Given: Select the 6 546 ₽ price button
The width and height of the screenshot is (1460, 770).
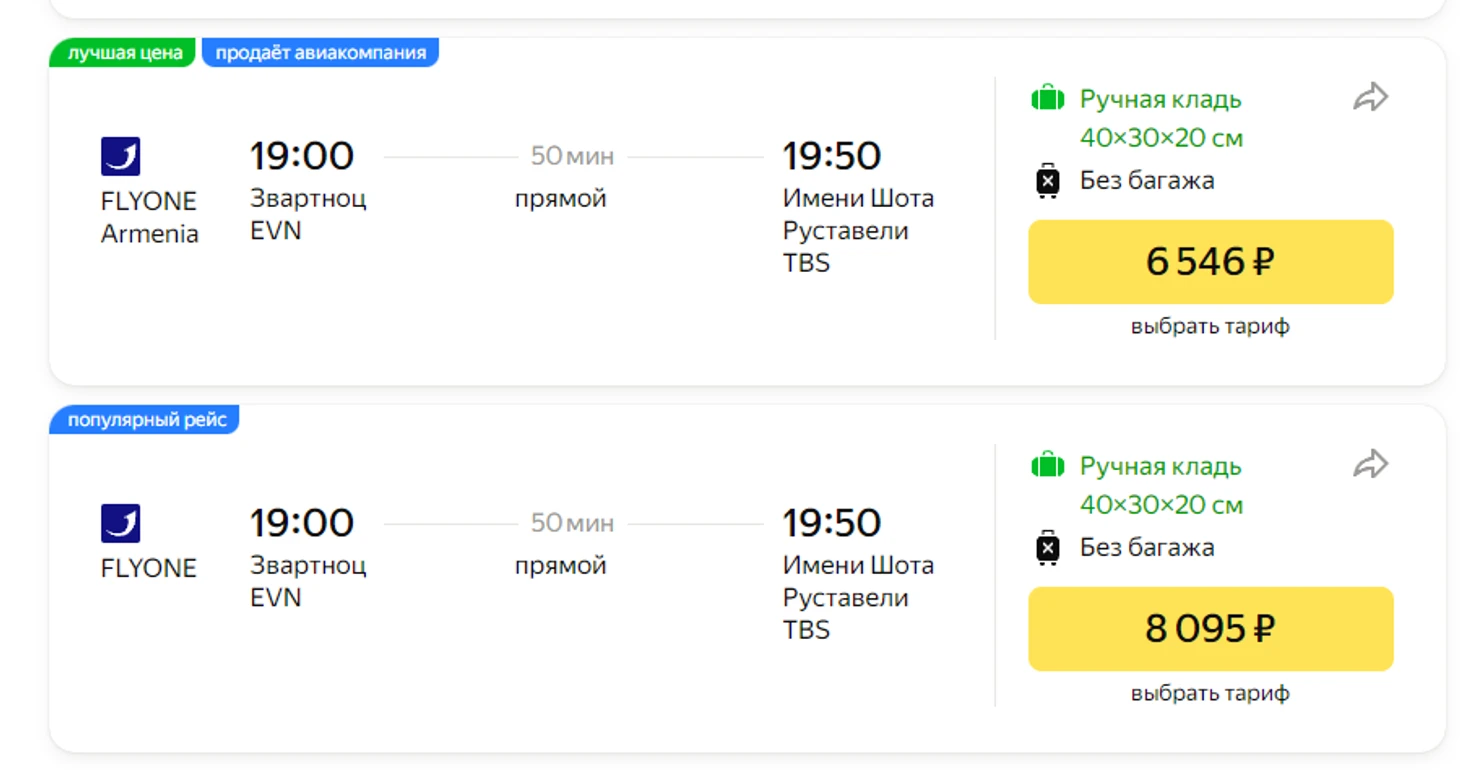Looking at the screenshot, I should point(1210,262).
